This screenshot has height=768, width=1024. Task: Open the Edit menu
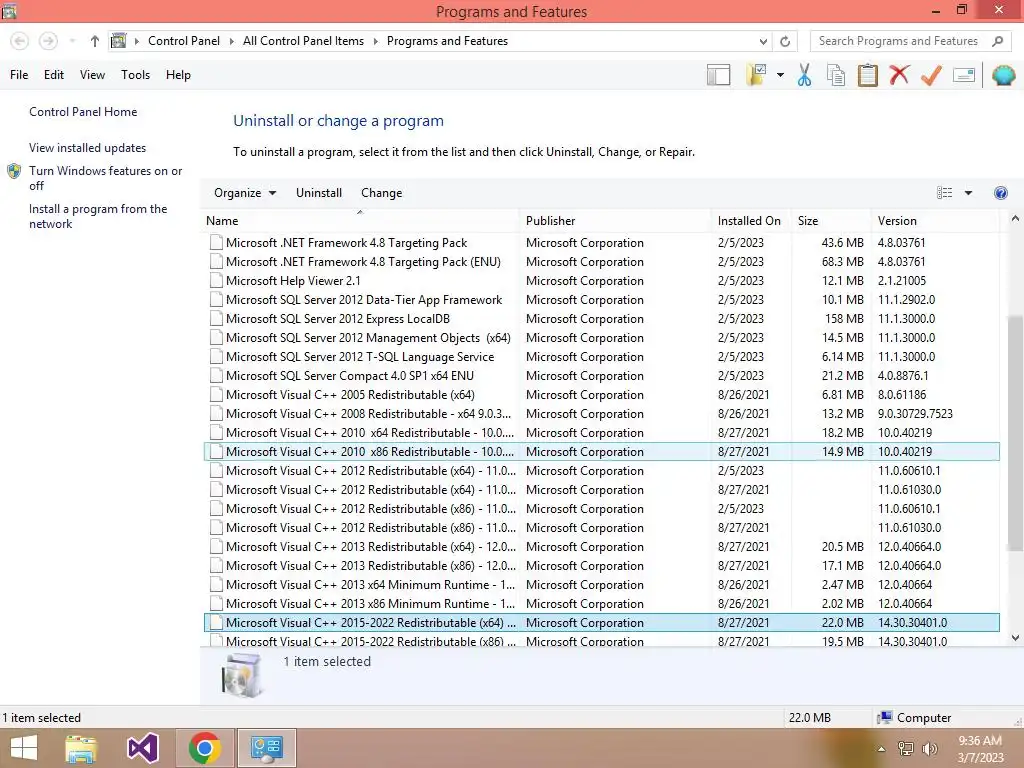click(x=54, y=75)
